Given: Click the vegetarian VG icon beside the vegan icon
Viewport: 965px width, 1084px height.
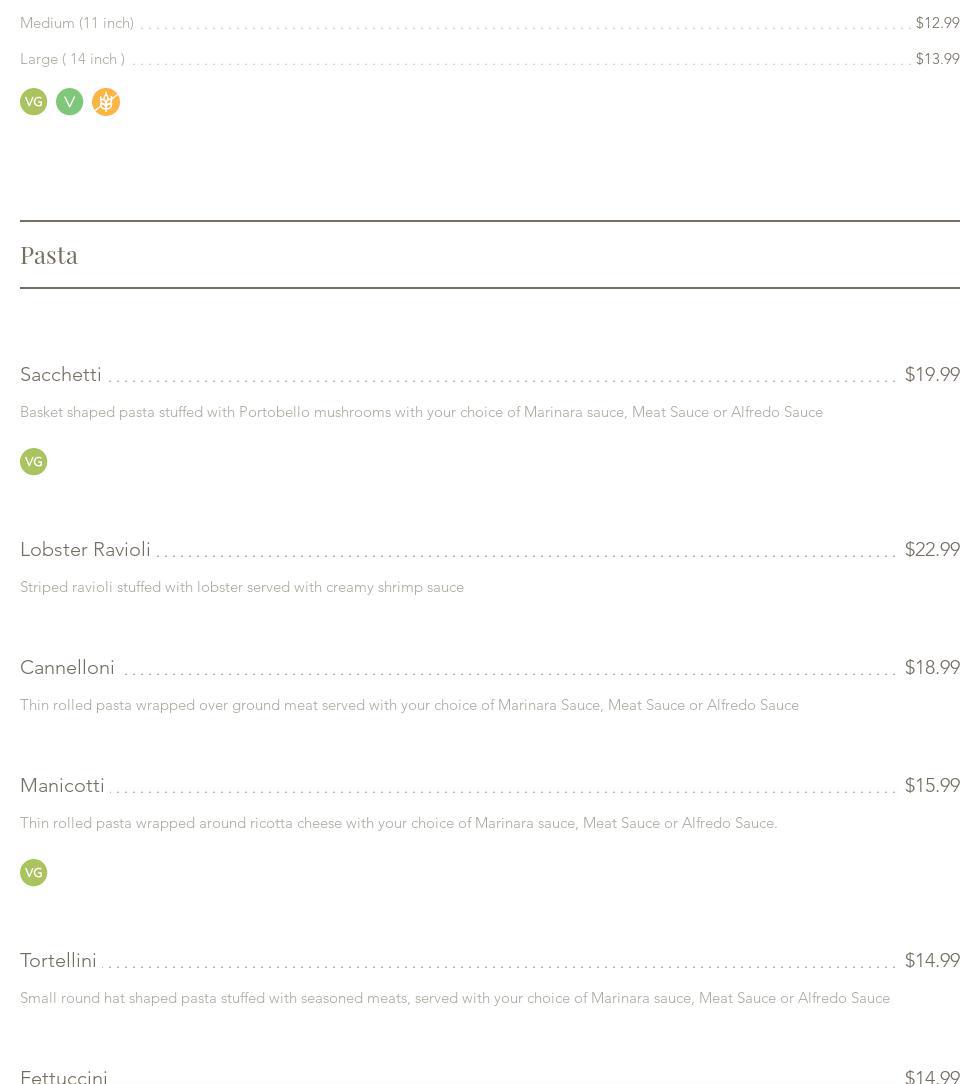Looking at the screenshot, I should [x=34, y=102].
